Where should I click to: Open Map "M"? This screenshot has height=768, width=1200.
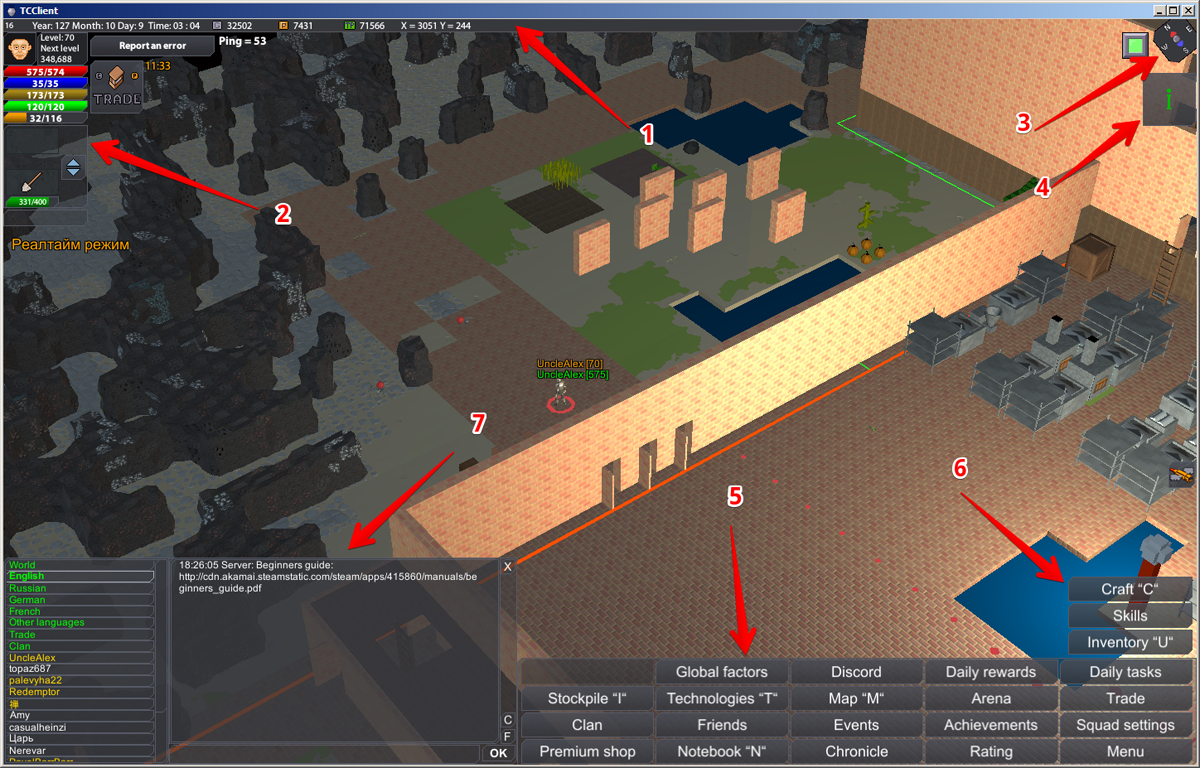coord(857,698)
